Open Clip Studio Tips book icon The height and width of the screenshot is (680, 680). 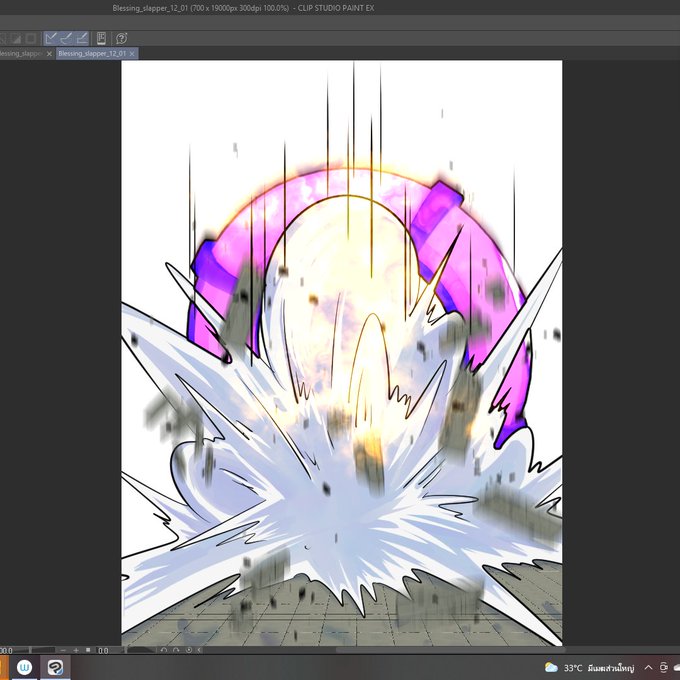101,39
